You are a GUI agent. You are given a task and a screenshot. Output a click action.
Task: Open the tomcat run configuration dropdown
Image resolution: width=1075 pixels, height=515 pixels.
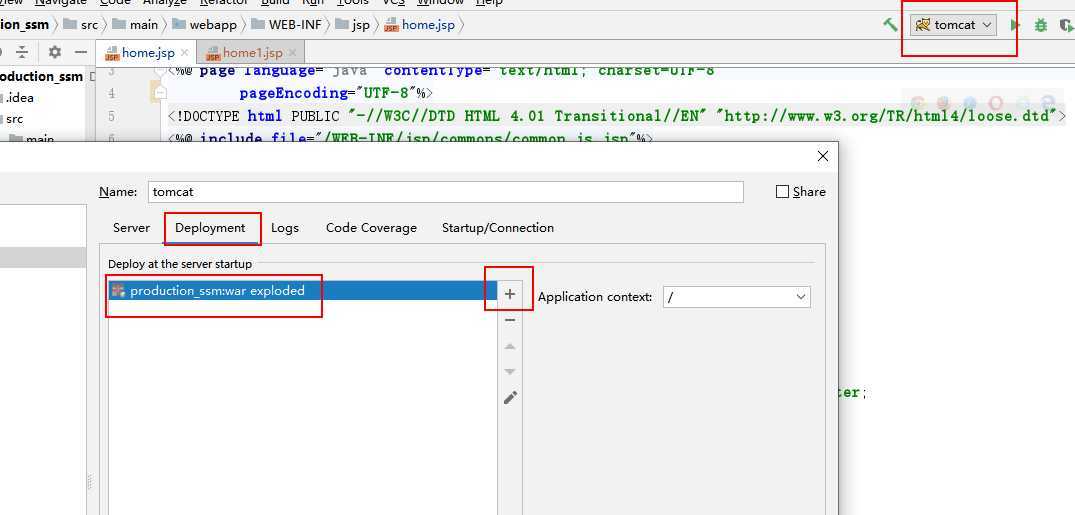953,25
